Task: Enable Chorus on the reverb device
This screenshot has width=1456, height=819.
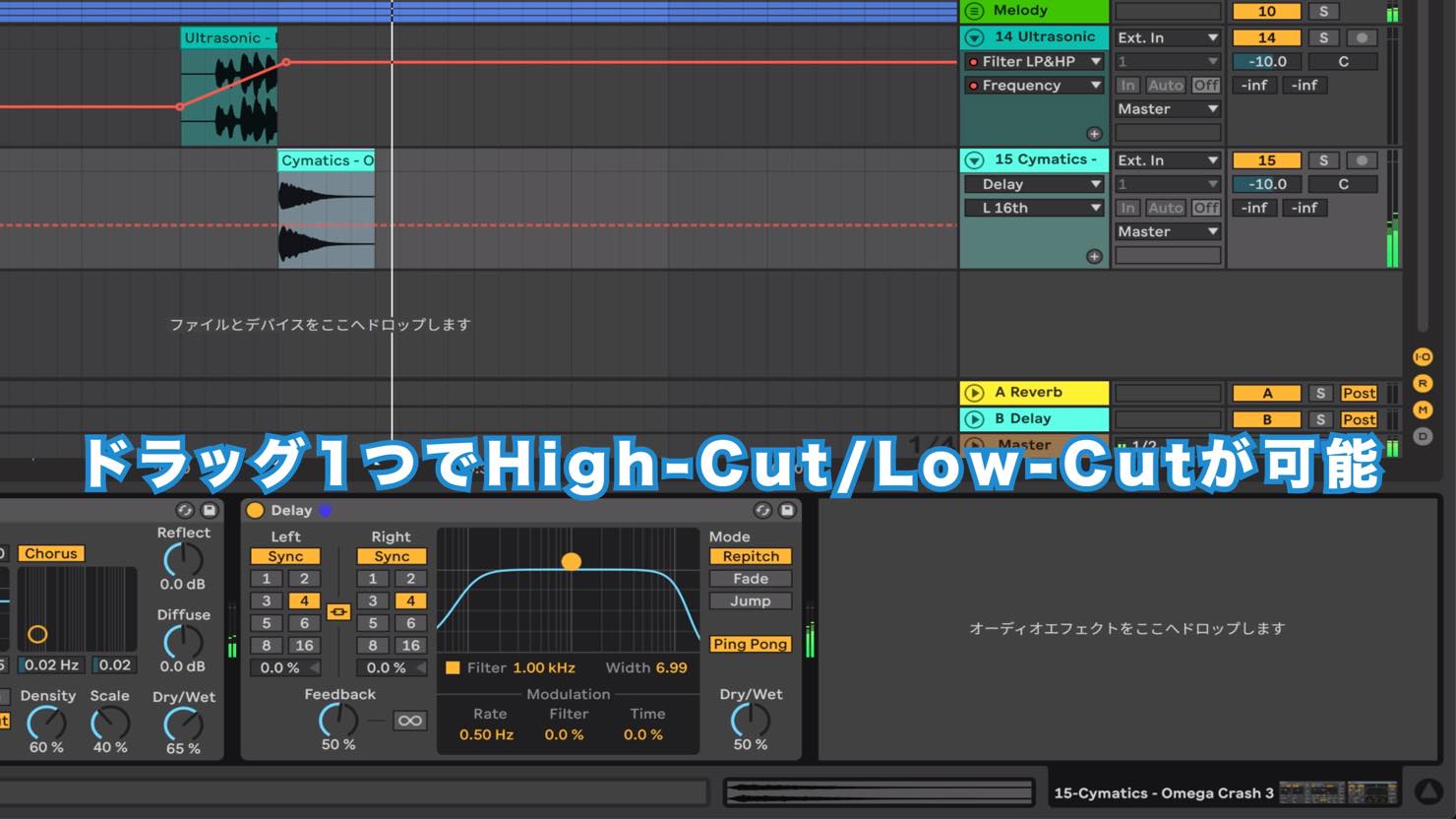Action: 51,553
